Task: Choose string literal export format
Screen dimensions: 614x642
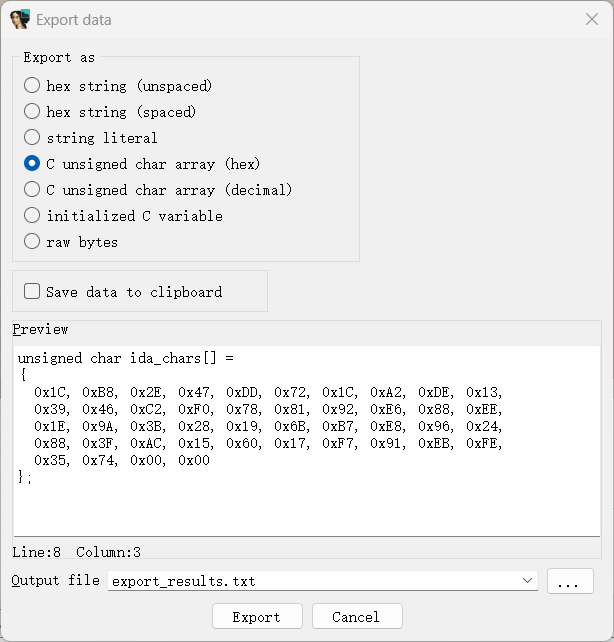Action: click(x=32, y=138)
